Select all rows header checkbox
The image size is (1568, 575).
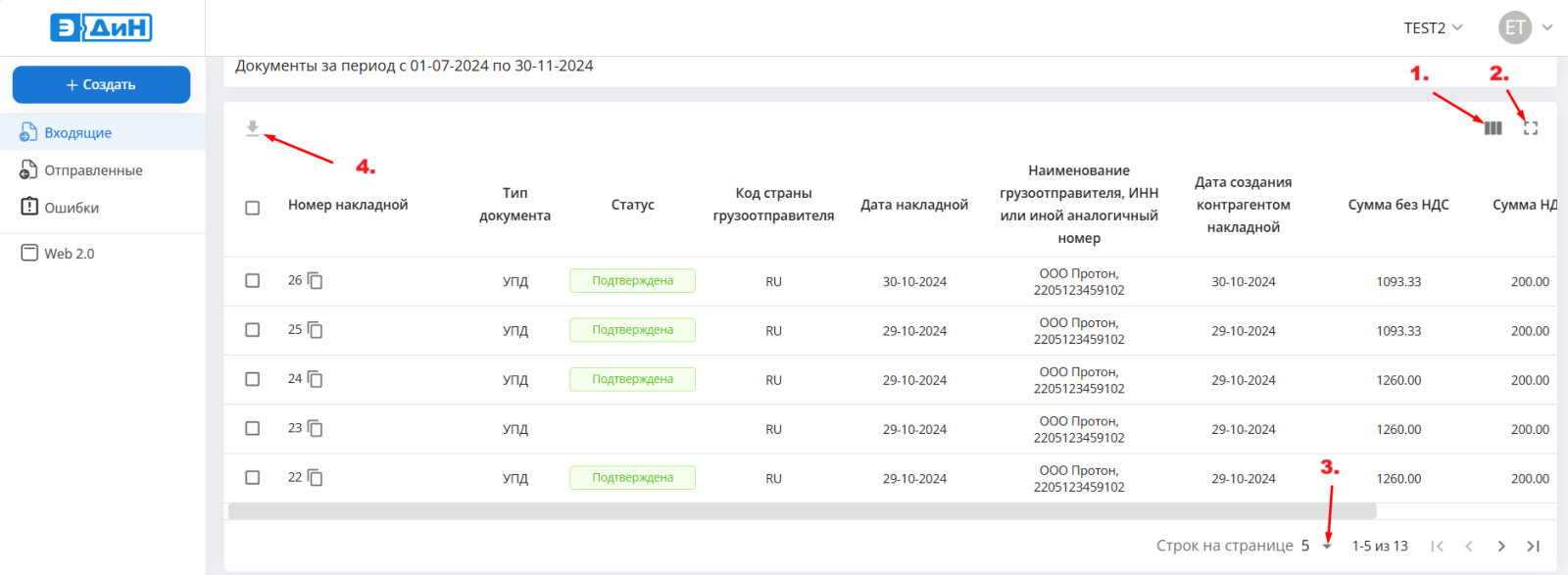point(253,208)
